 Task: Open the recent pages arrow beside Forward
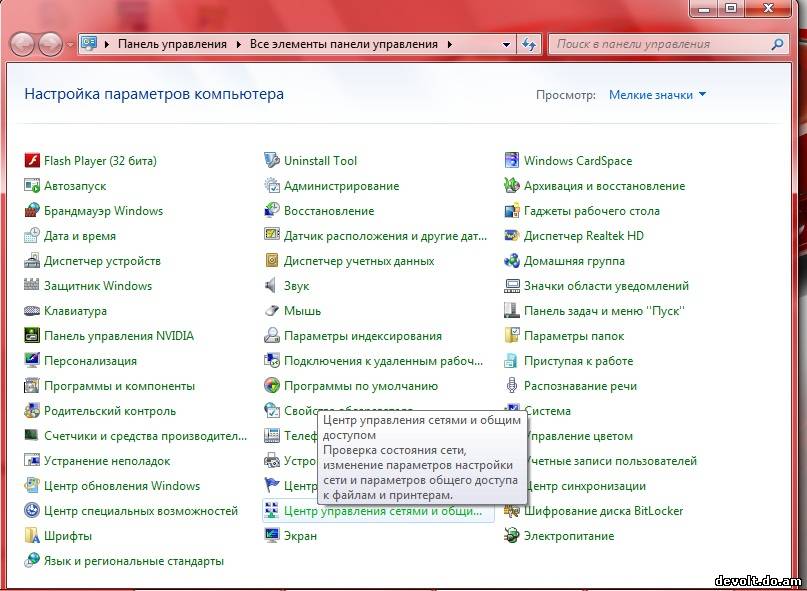[70, 45]
